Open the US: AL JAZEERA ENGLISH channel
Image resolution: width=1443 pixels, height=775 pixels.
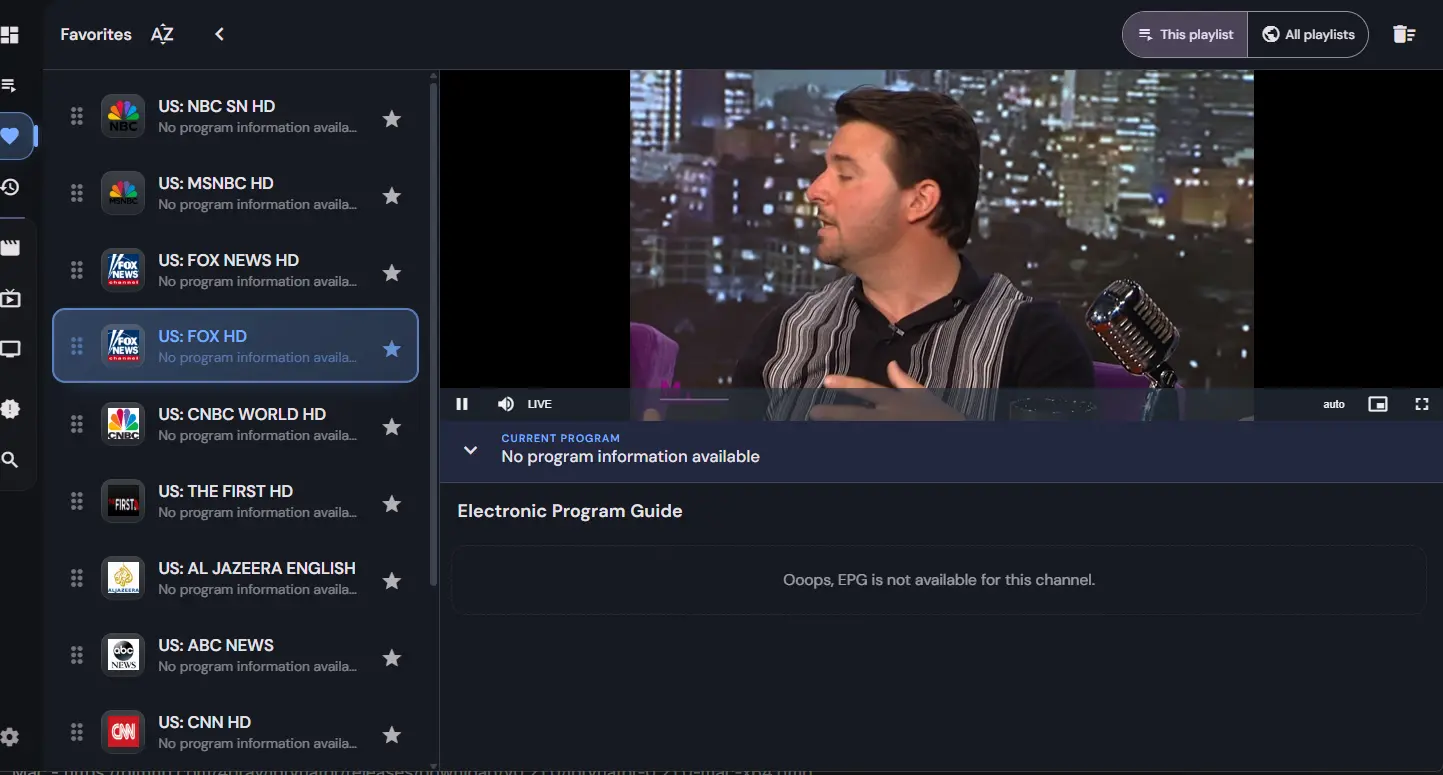click(x=235, y=578)
